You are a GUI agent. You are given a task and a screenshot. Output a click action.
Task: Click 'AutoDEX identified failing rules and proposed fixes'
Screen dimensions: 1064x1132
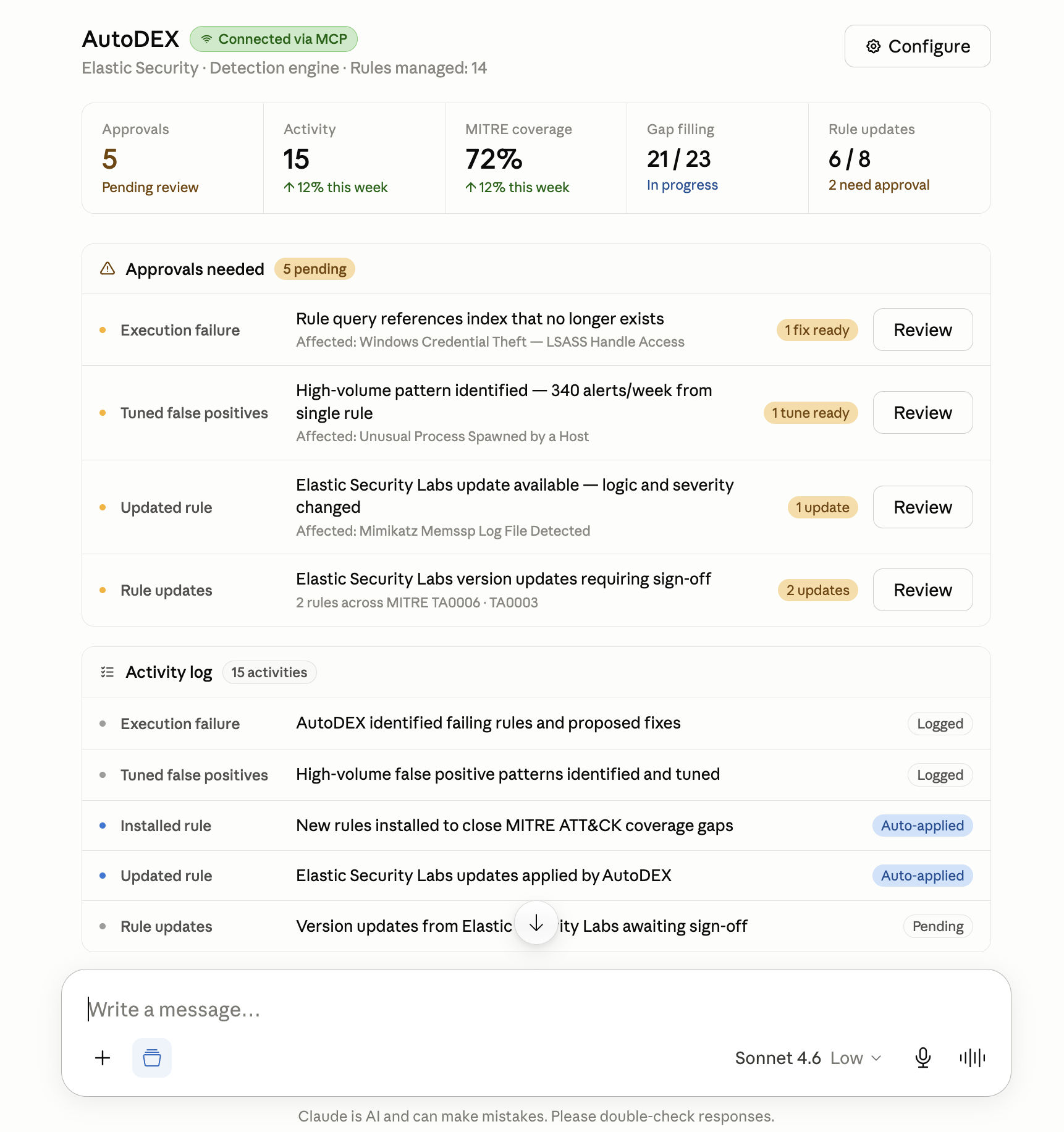pos(488,723)
